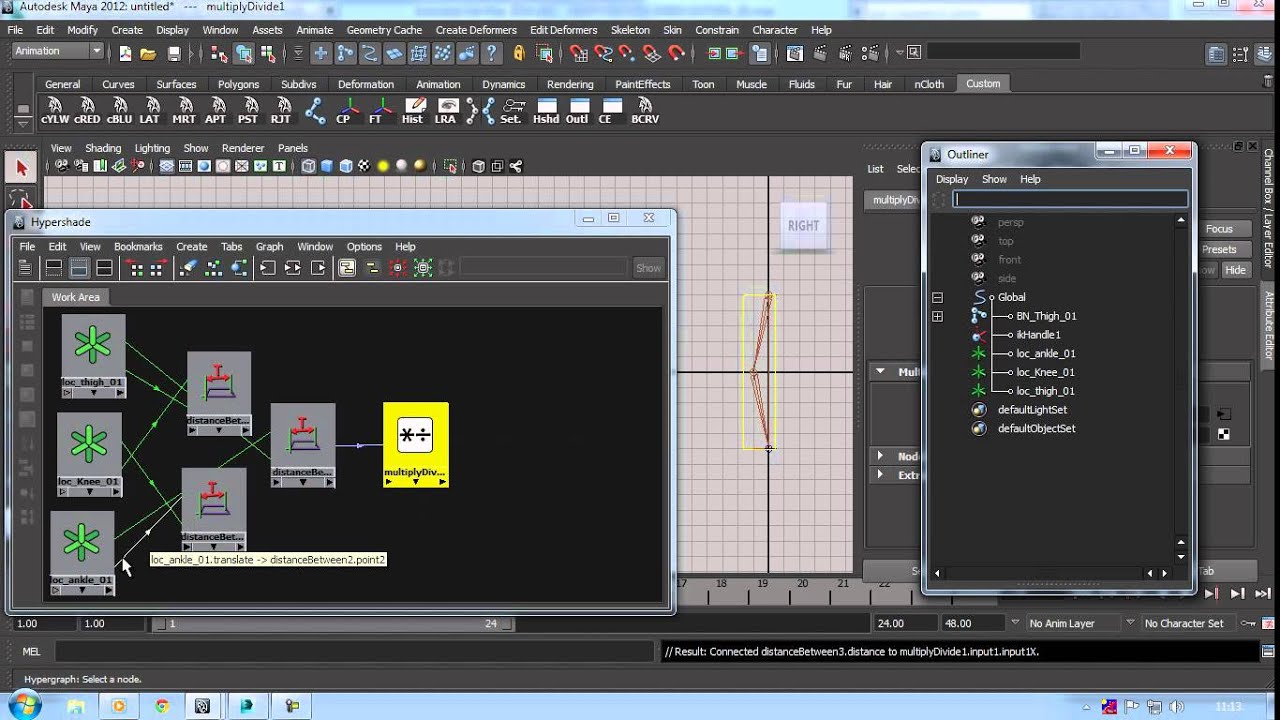Expand BN_Thigh_01 in the Outliner
Viewport: 1280px width, 720px height.
pos(937,317)
